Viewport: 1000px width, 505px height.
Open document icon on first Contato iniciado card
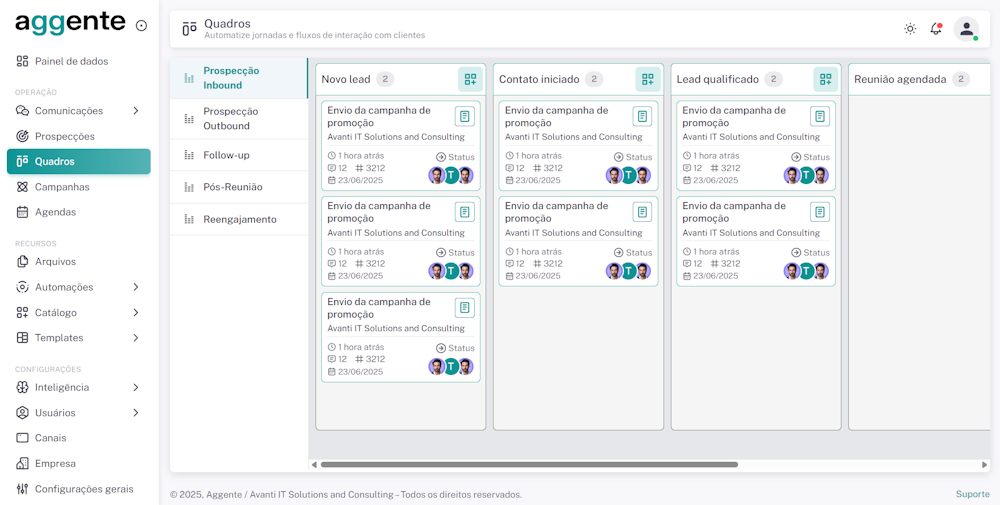point(642,116)
